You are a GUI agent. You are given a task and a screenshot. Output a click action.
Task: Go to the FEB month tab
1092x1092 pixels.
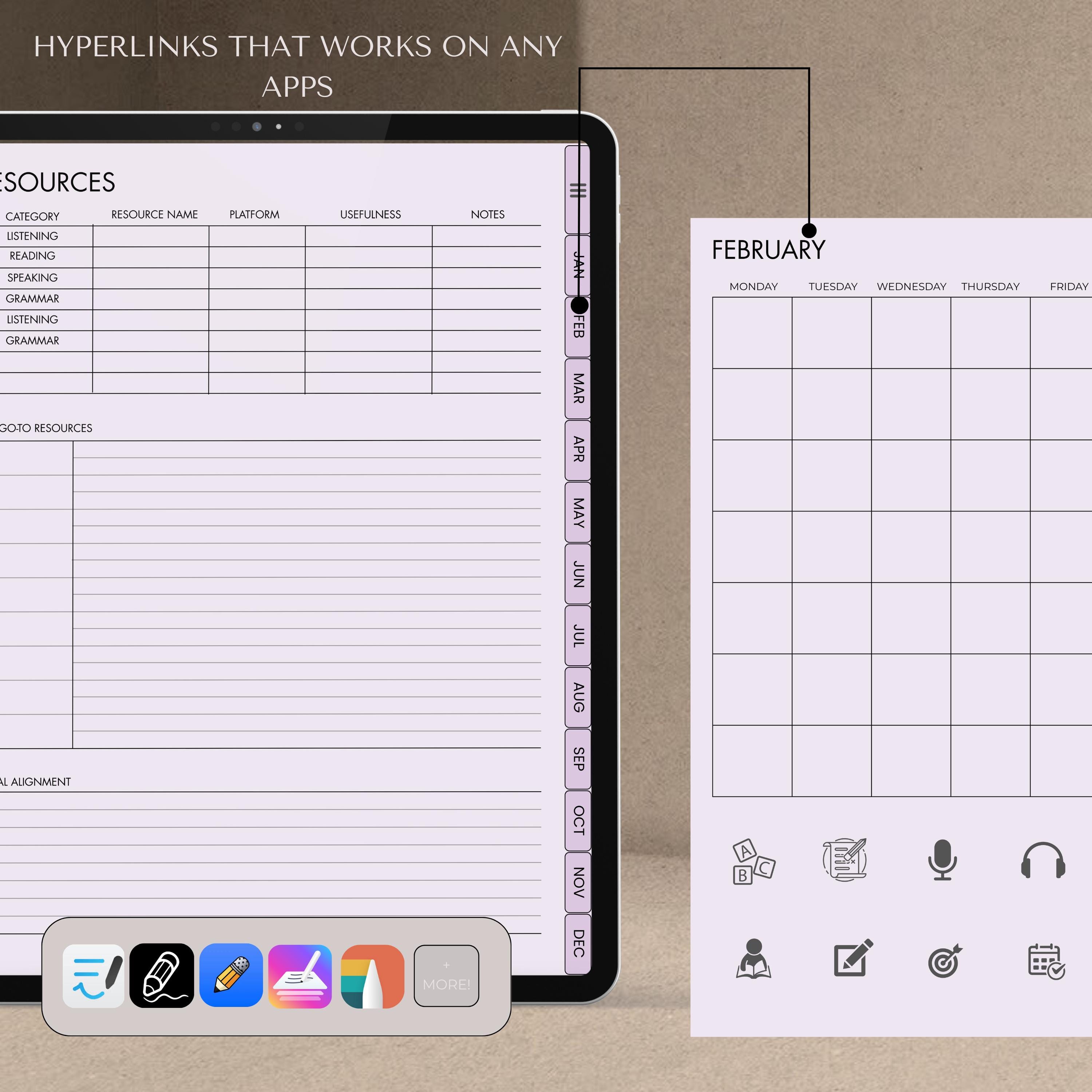[578, 327]
